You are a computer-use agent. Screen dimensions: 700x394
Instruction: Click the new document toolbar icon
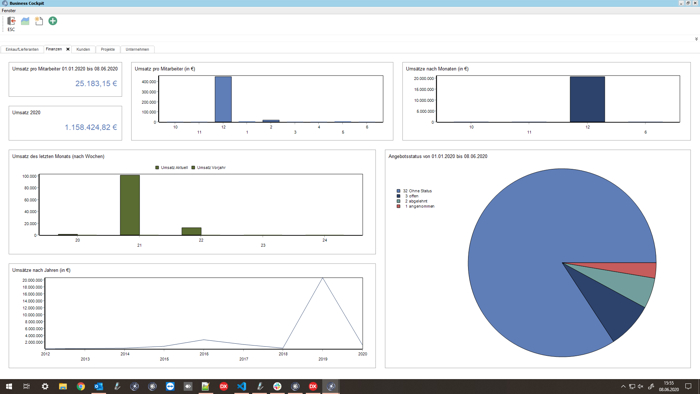[39, 21]
